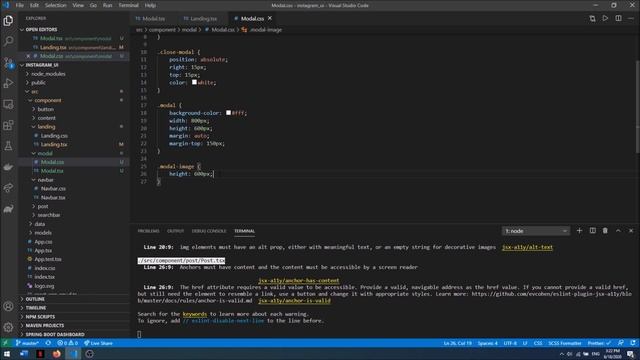The height and width of the screenshot is (360, 640).
Task: Switch to the Modal.tsx editor tab
Action: point(153,18)
